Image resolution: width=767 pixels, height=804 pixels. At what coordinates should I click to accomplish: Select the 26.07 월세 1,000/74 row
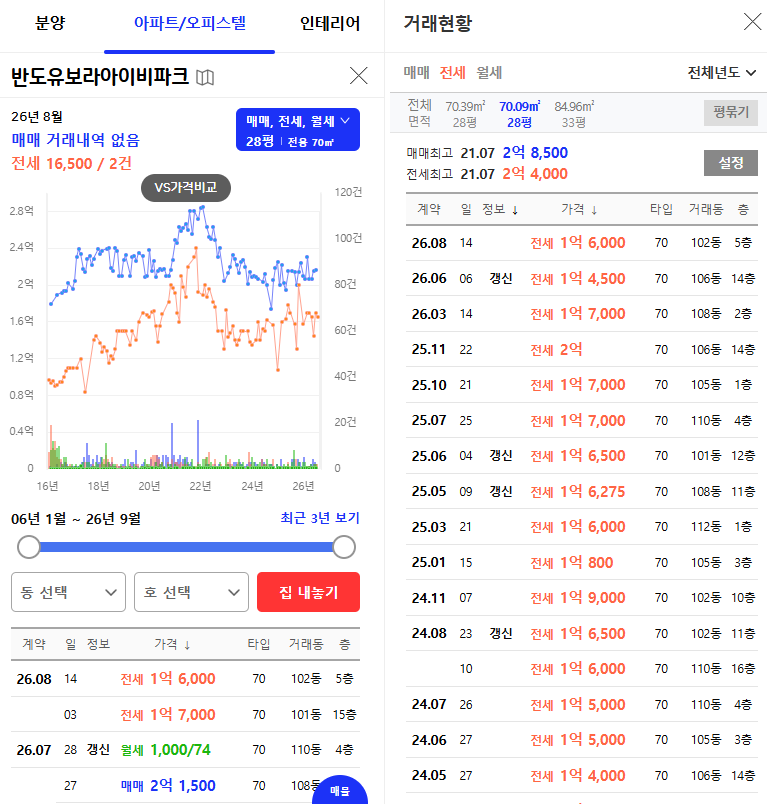click(186, 750)
